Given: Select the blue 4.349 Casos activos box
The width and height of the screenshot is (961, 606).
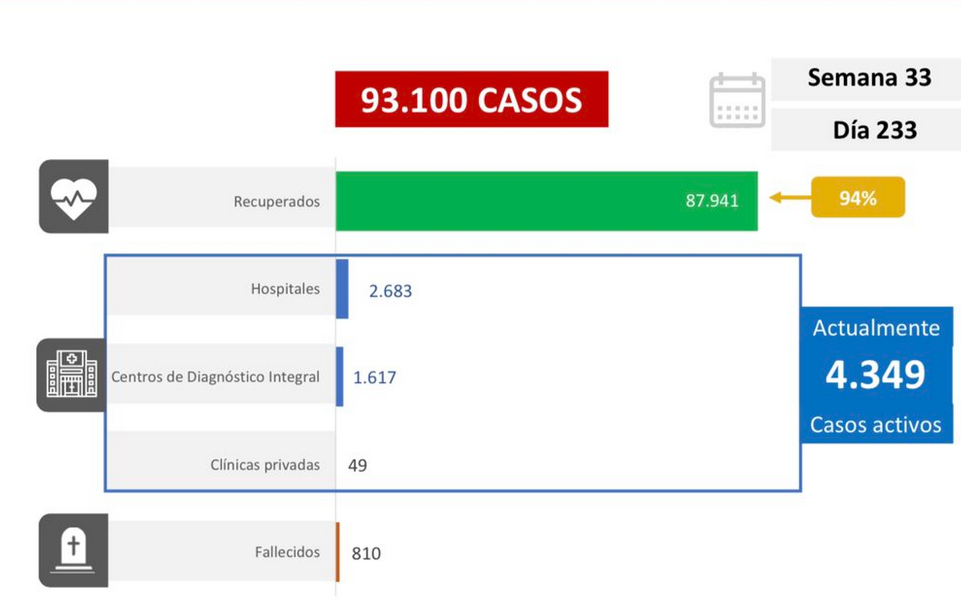Looking at the screenshot, I should (876, 375).
